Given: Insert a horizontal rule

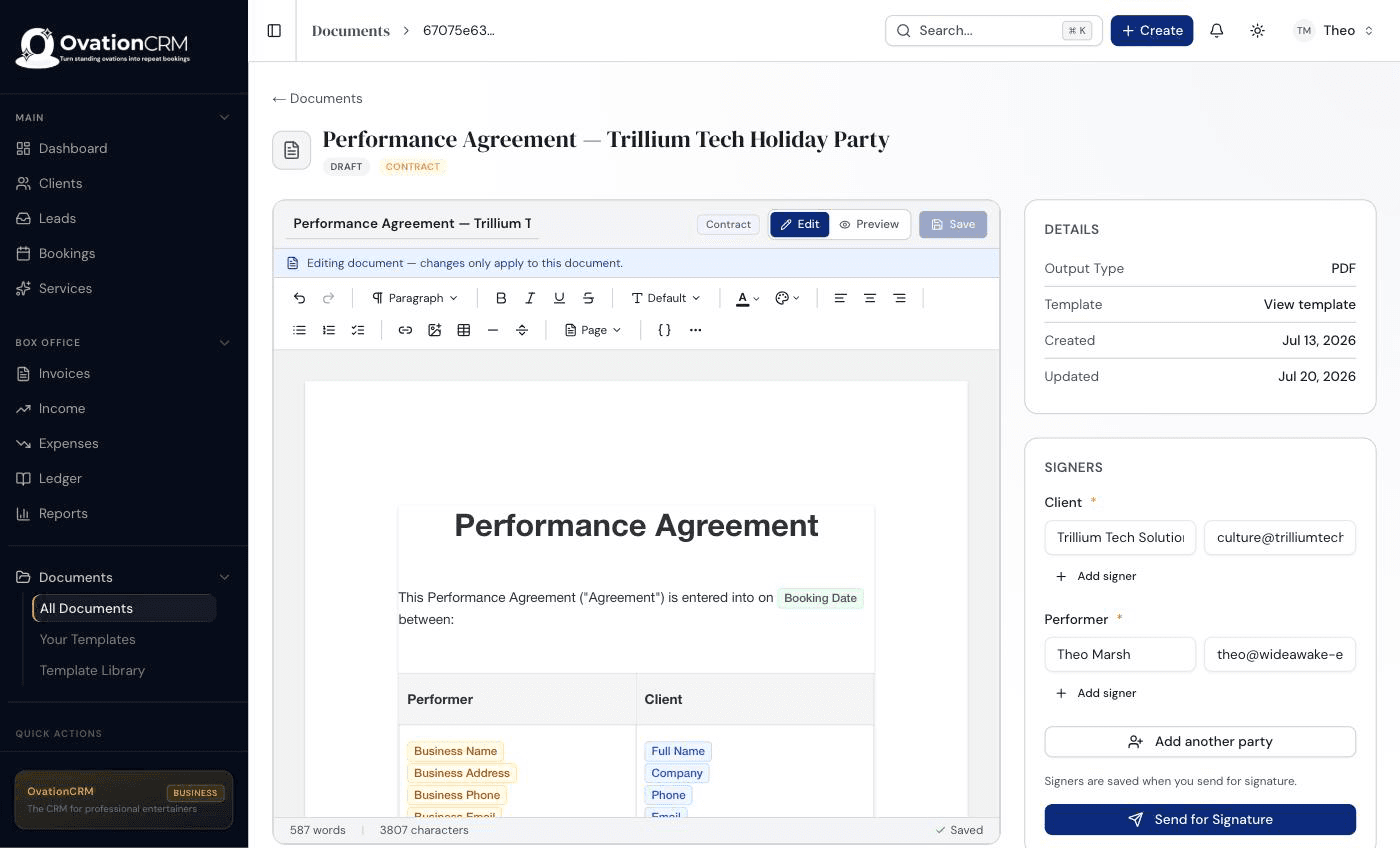Looking at the screenshot, I should tap(493, 330).
